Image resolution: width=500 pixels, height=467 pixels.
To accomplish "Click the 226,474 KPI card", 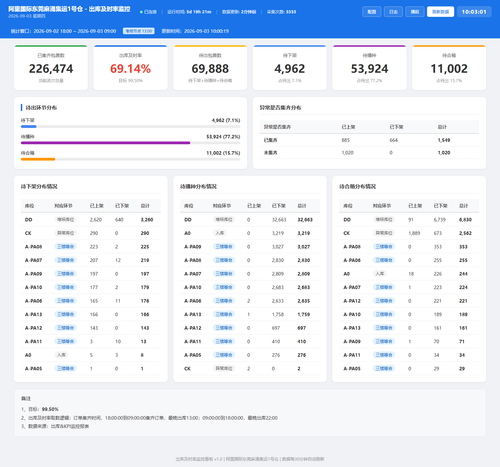I will tap(51, 68).
